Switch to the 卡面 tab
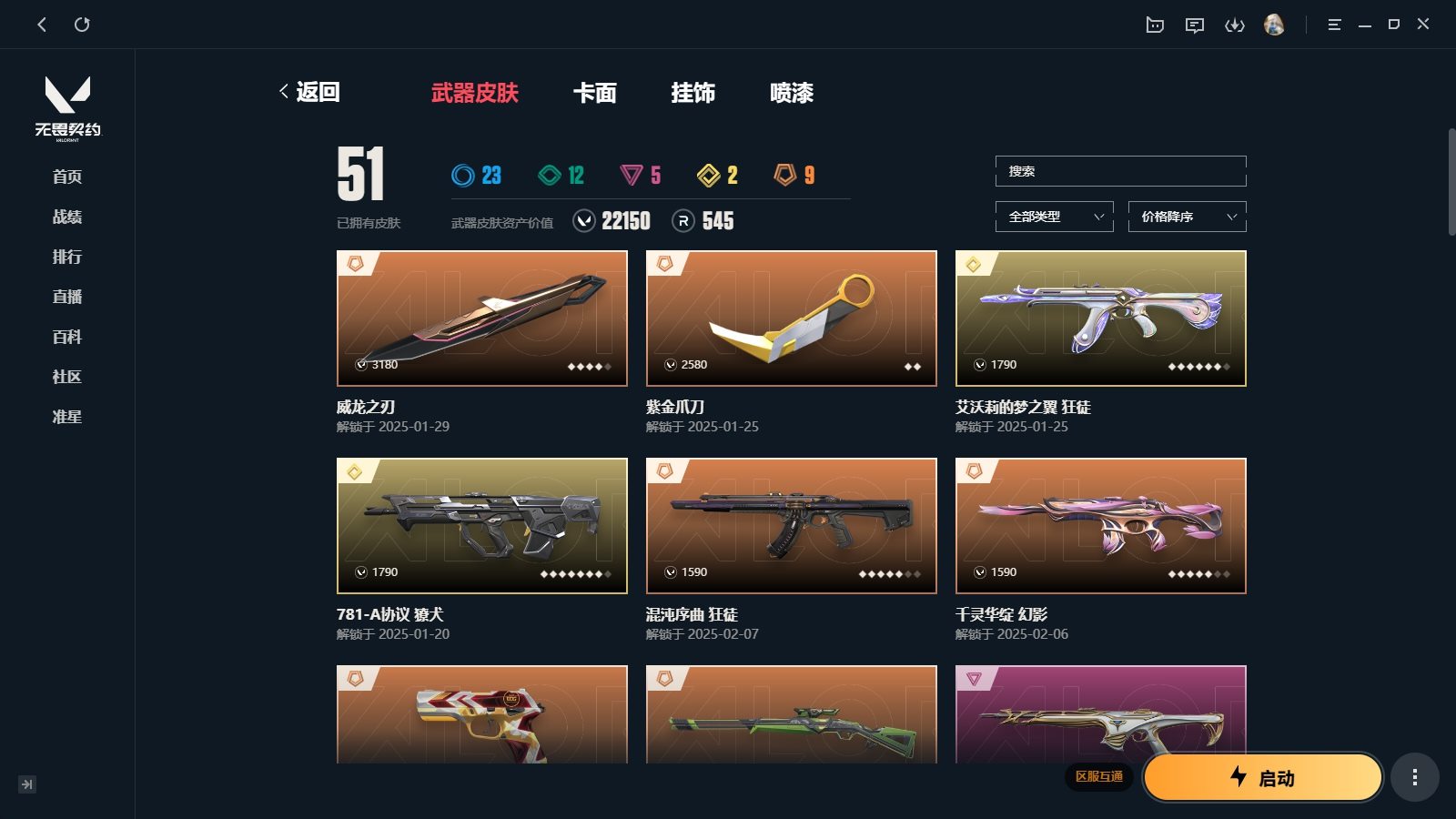The width and height of the screenshot is (1456, 819). (595, 93)
